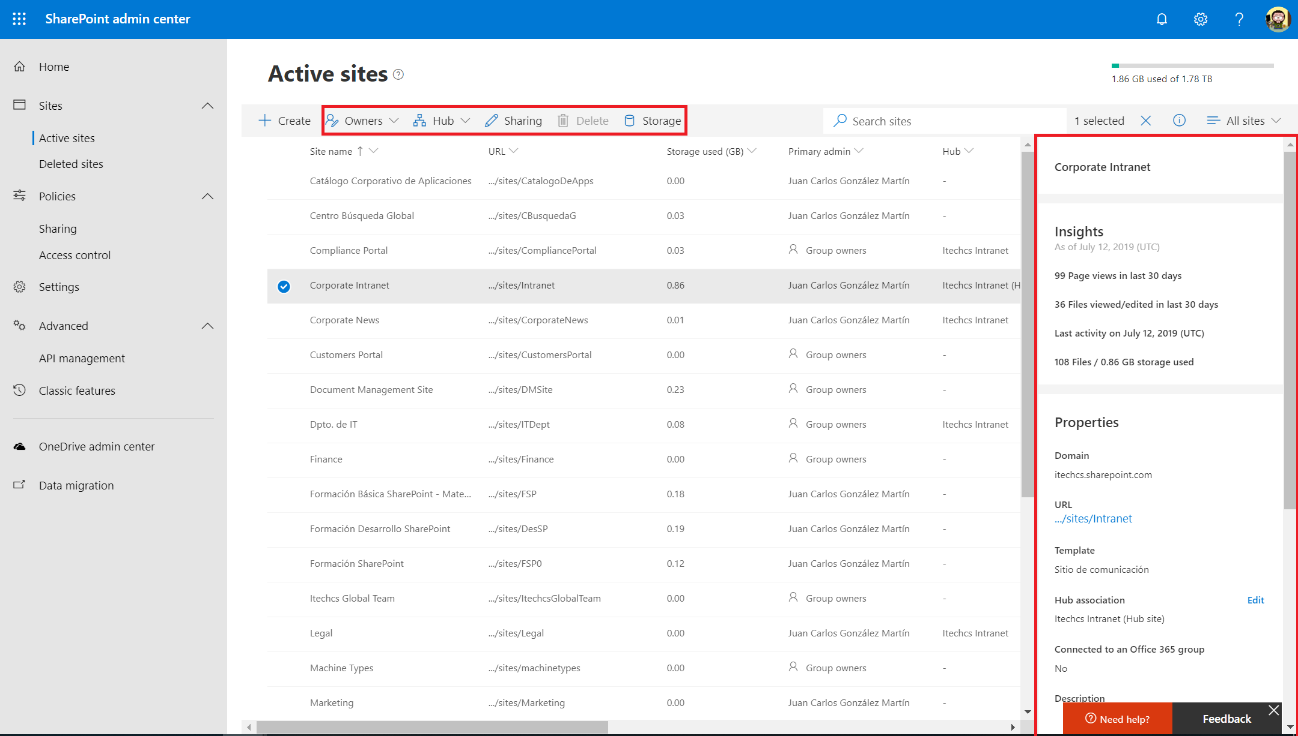1298x736 pixels.
Task: Click the storage usage progress bar
Action: 1192,66
